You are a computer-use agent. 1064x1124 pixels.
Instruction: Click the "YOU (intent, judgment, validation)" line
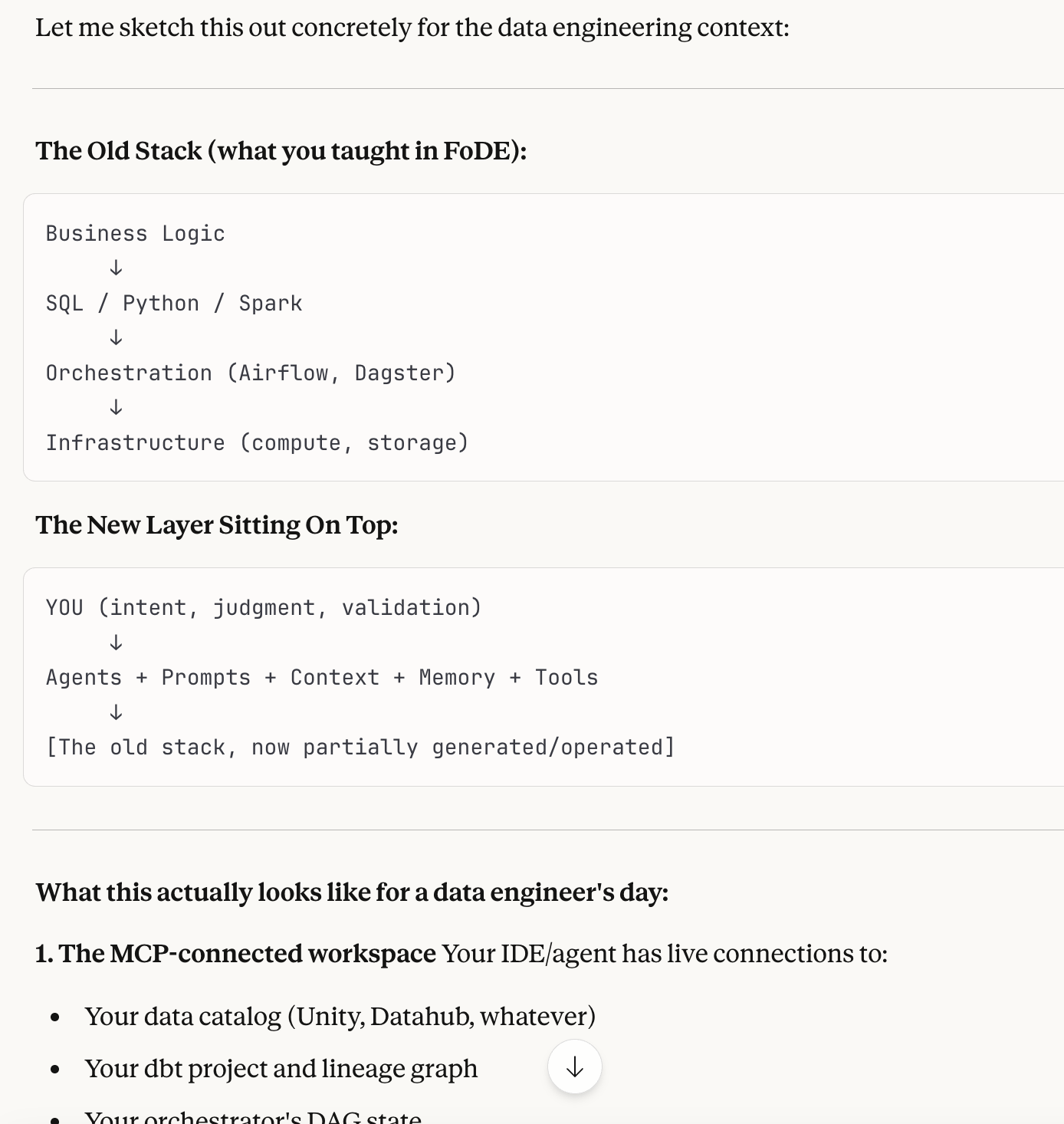click(x=263, y=607)
